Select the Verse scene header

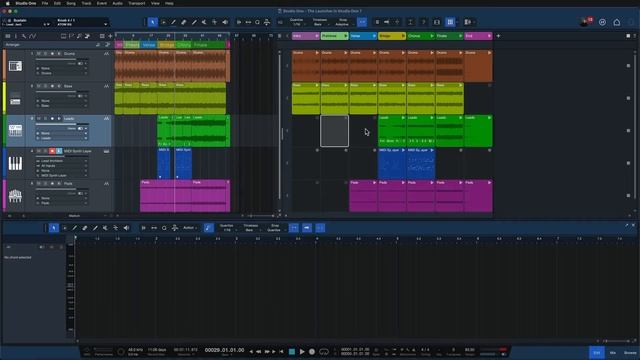tap(363, 36)
